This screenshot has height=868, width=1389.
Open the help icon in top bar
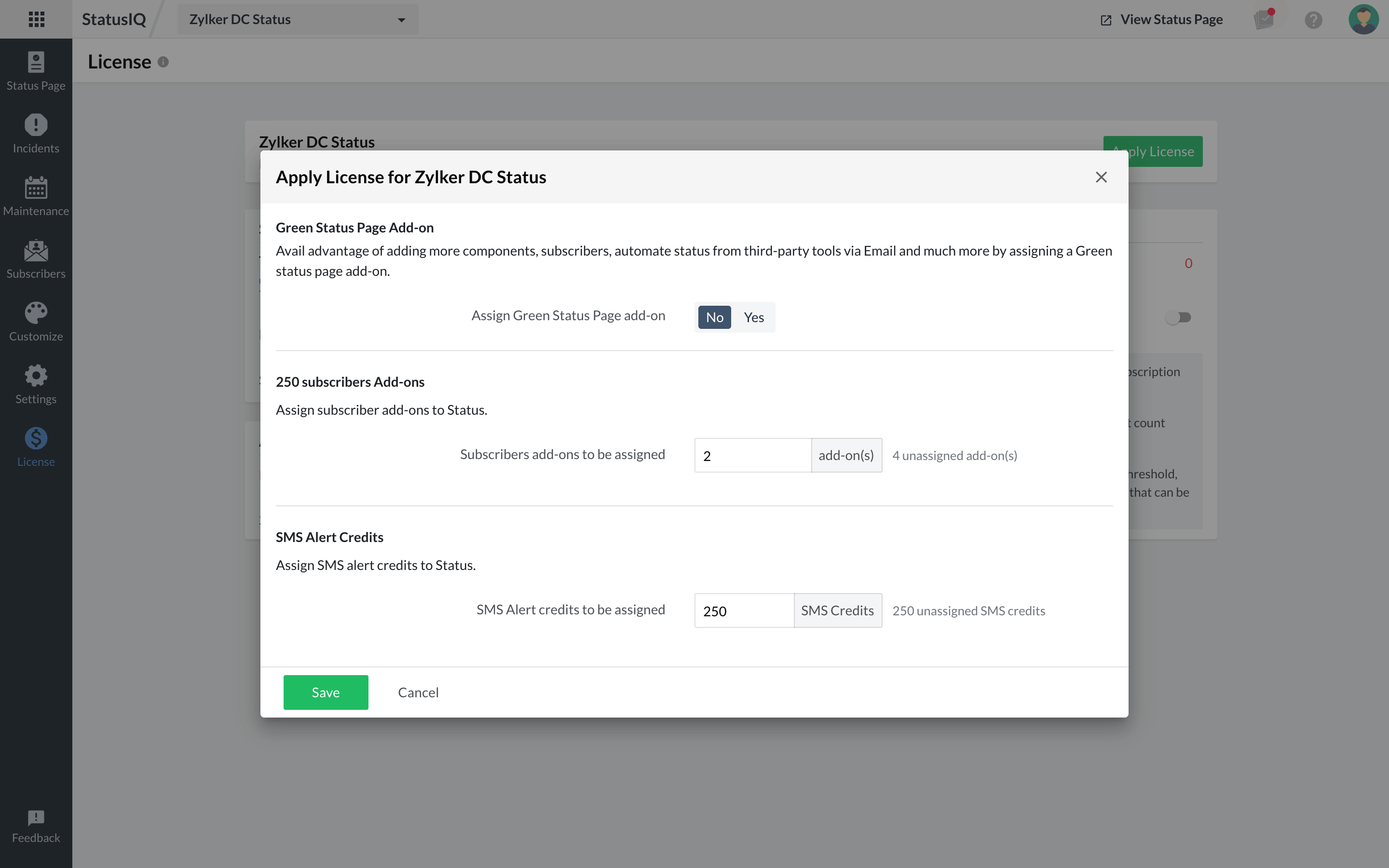(1313, 19)
